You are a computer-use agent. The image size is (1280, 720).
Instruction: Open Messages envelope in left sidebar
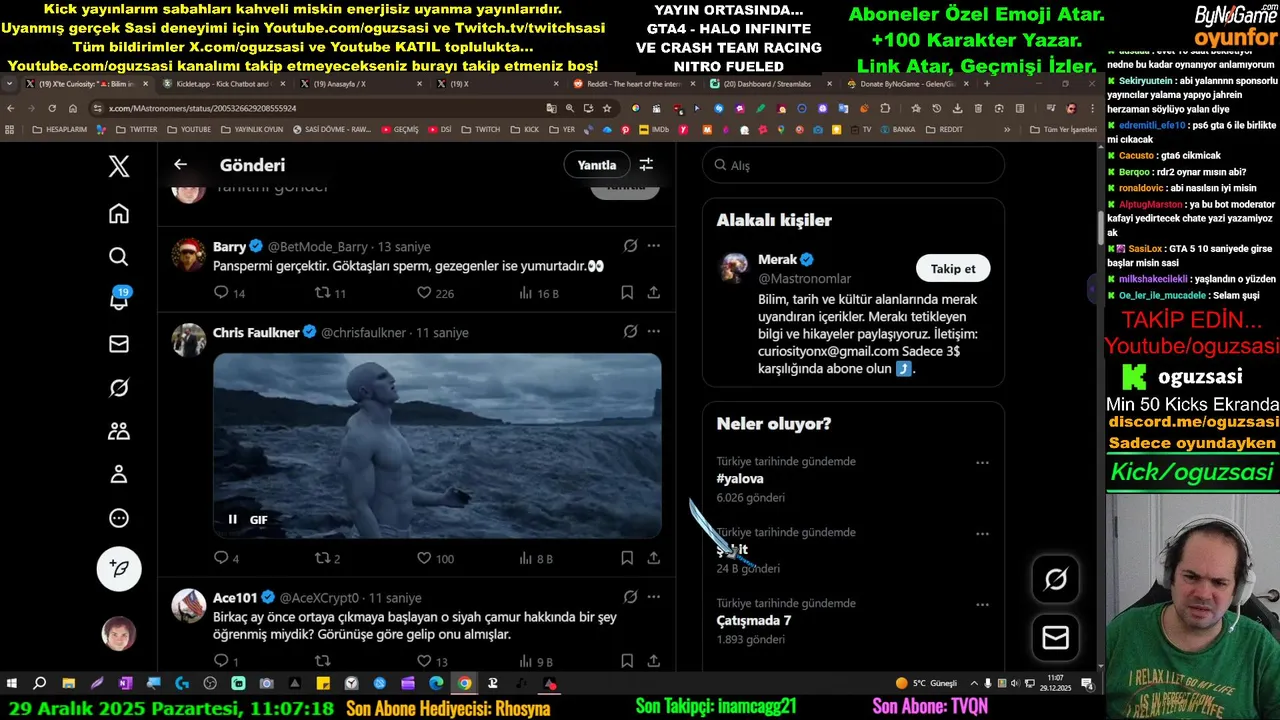[119, 344]
